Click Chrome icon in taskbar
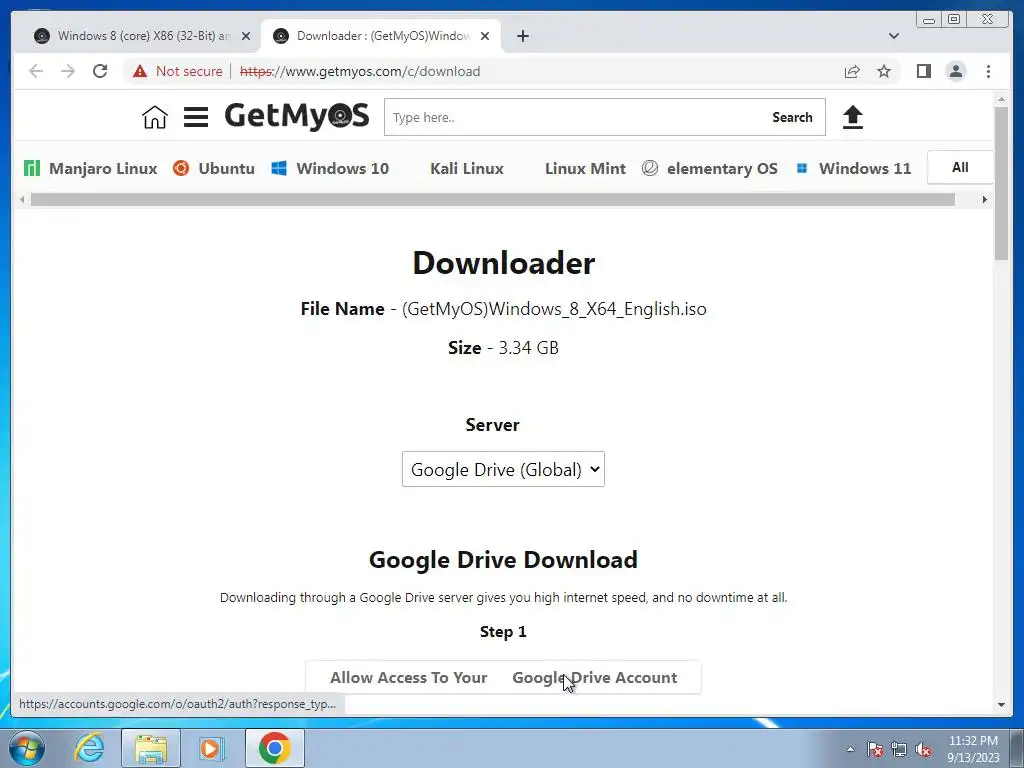Image resolution: width=1024 pixels, height=768 pixels. [x=275, y=748]
